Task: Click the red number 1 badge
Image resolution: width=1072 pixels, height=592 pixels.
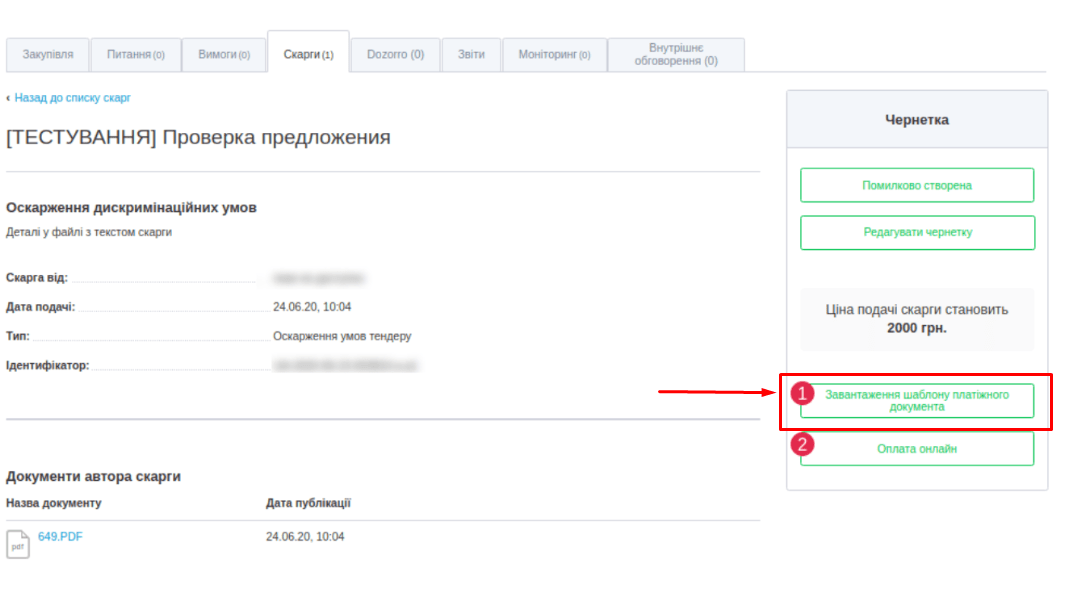Action: (x=803, y=394)
